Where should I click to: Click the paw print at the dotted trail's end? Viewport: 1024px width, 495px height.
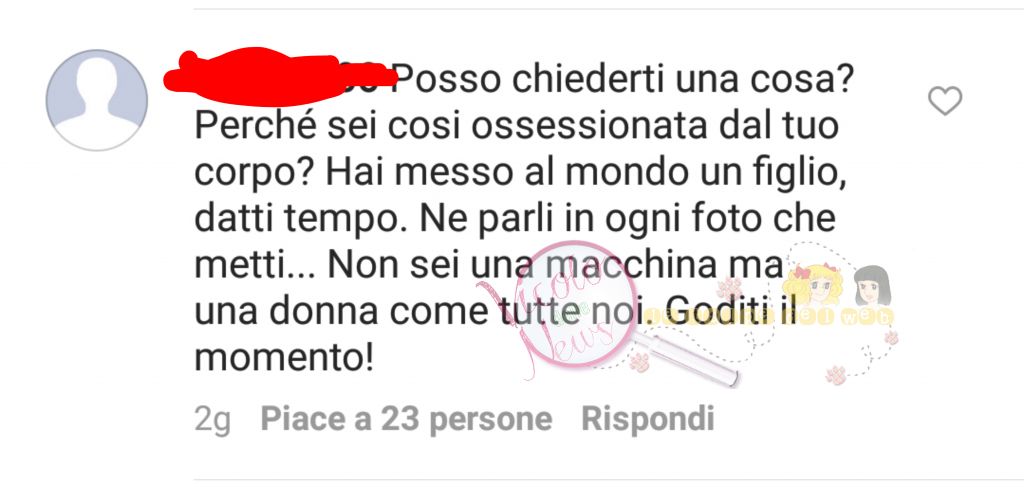pyautogui.click(x=836, y=375)
